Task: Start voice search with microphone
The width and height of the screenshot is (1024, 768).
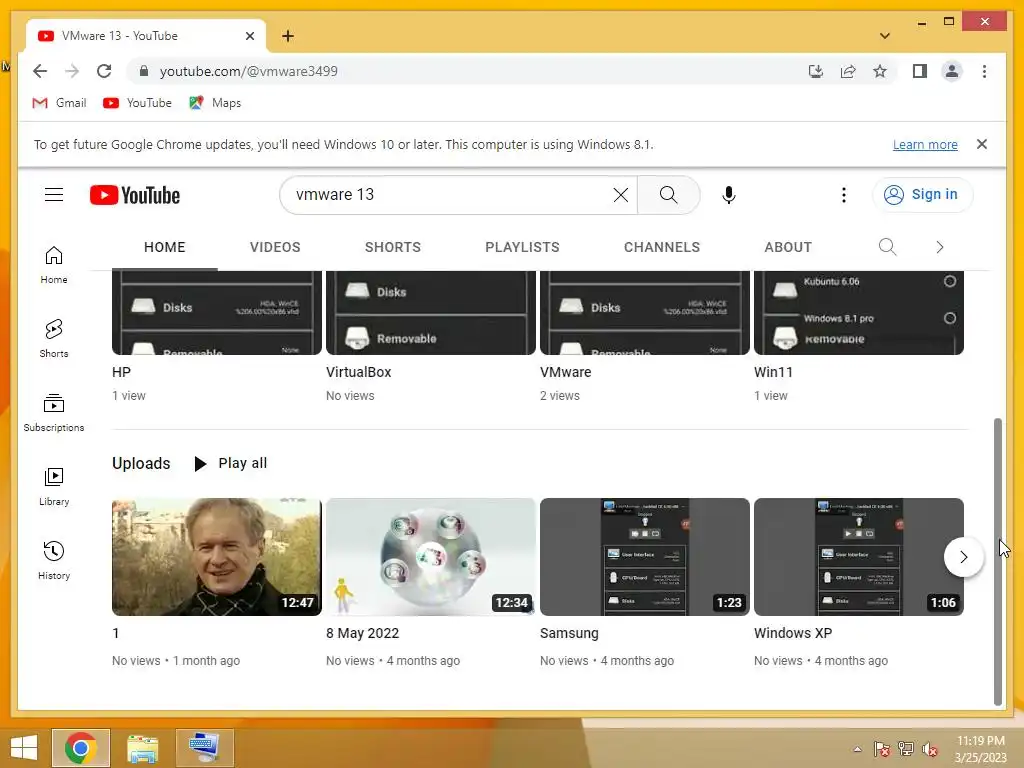Action: pyautogui.click(x=729, y=195)
